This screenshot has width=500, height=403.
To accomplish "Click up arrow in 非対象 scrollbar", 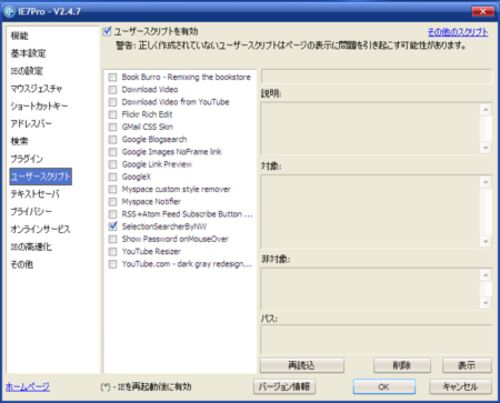I will (486, 275).
